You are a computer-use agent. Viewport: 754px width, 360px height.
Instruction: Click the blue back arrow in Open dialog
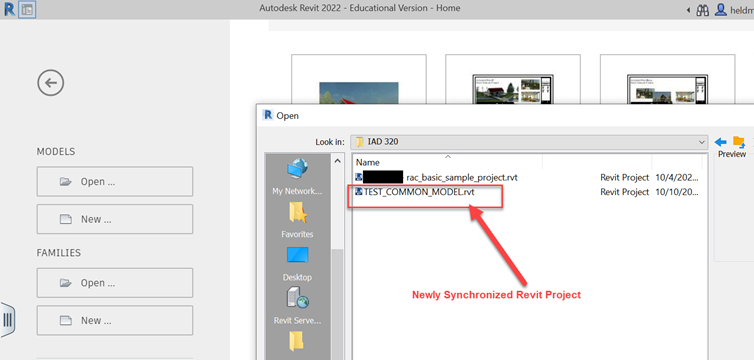pos(720,142)
